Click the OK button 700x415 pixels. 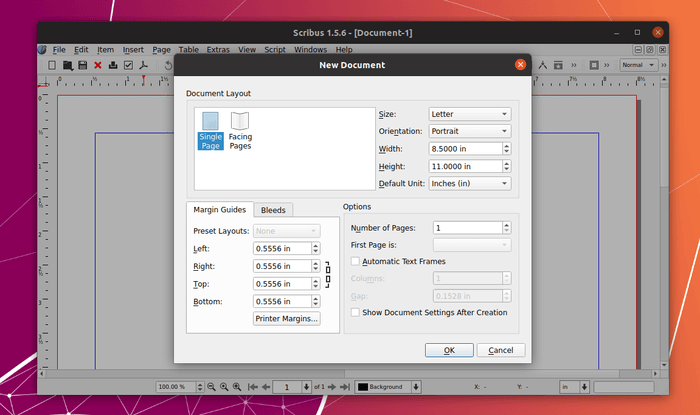pyautogui.click(x=449, y=350)
